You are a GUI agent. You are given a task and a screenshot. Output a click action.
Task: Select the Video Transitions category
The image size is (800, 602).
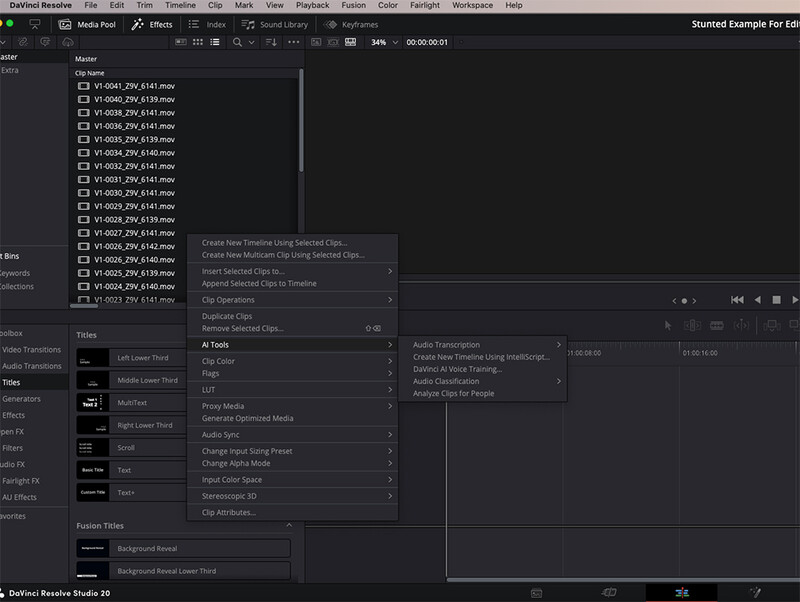[x=31, y=349]
